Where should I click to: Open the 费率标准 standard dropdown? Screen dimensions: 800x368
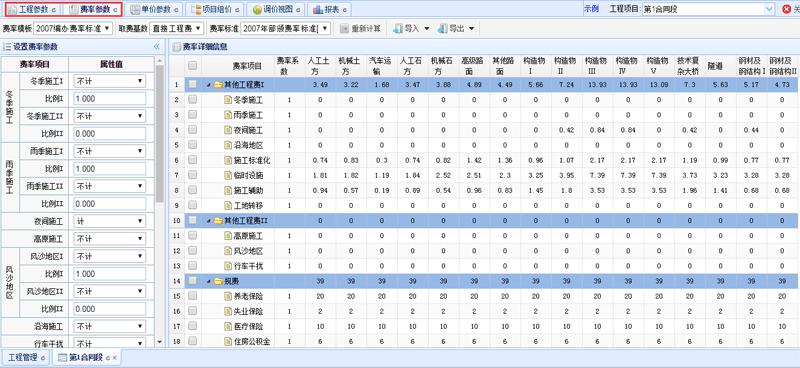(285, 29)
